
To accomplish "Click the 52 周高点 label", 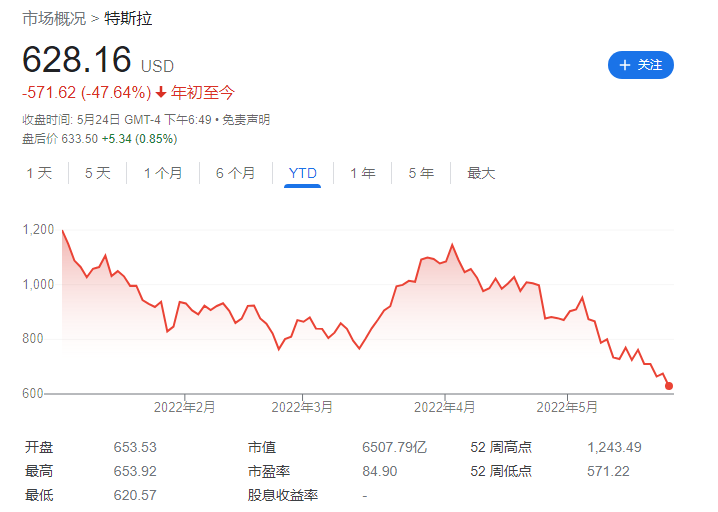I will pyautogui.click(x=501, y=447).
